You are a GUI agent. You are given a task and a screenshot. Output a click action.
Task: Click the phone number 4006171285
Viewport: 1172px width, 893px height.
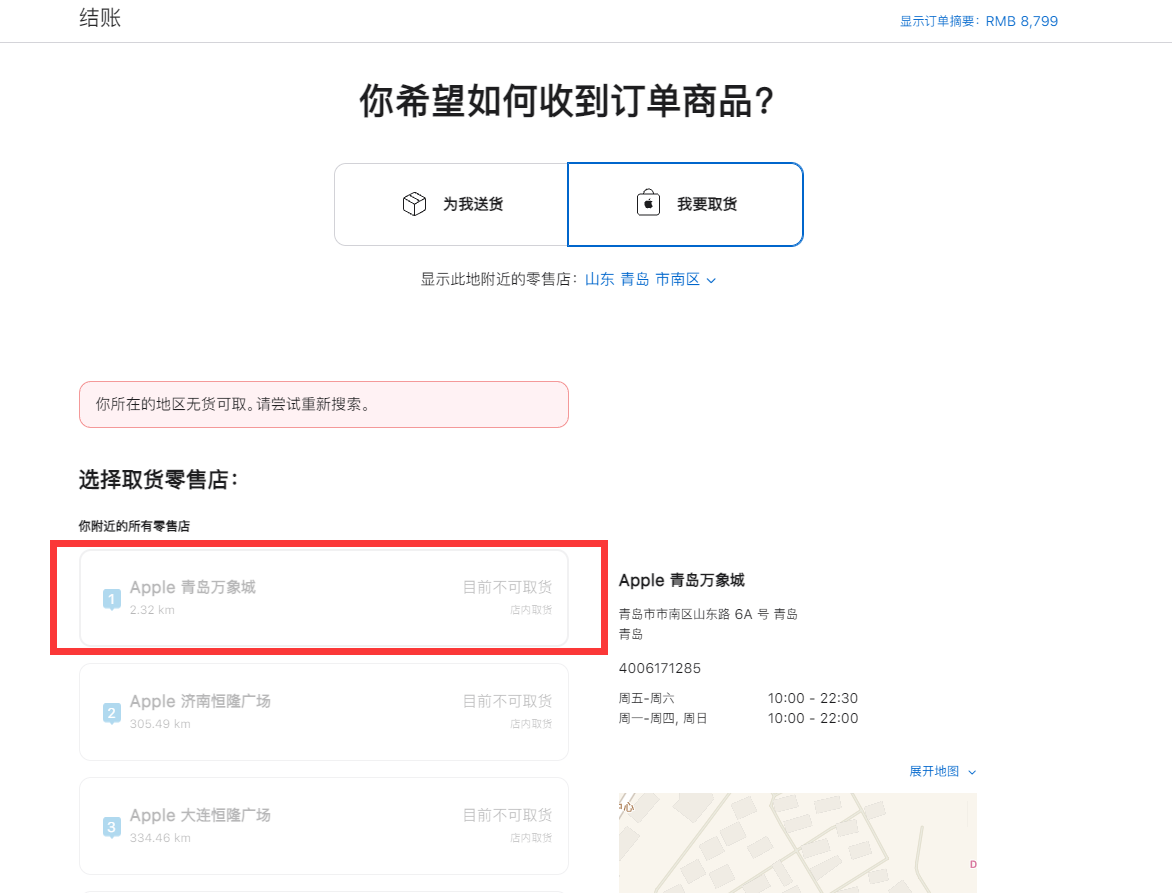click(659, 668)
